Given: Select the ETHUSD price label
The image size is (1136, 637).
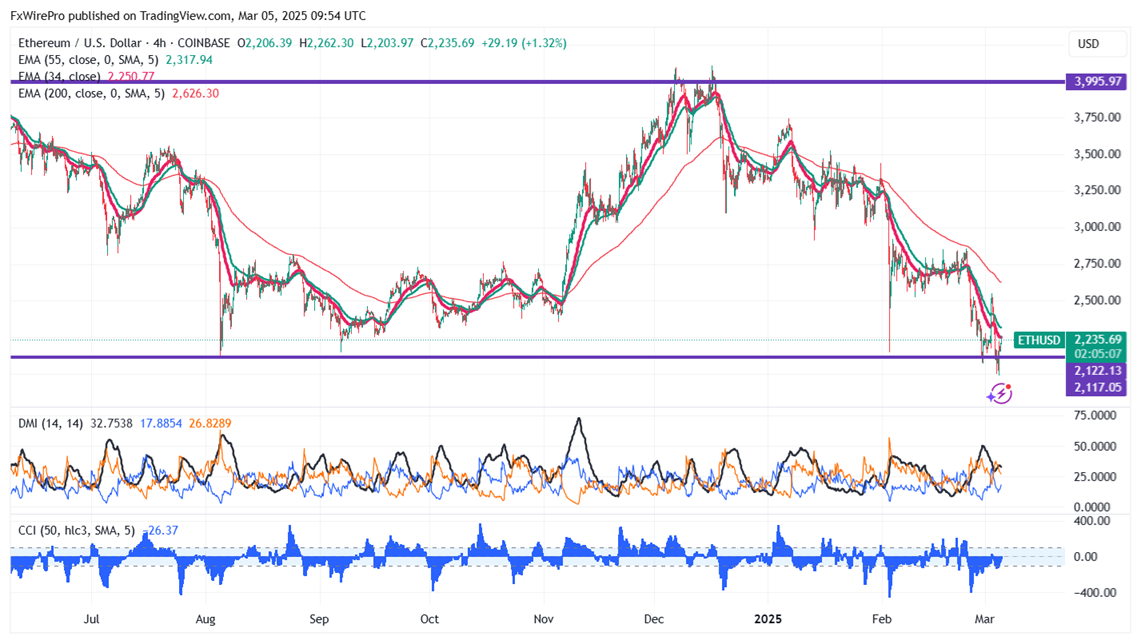Looking at the screenshot, I should coord(1039,340).
